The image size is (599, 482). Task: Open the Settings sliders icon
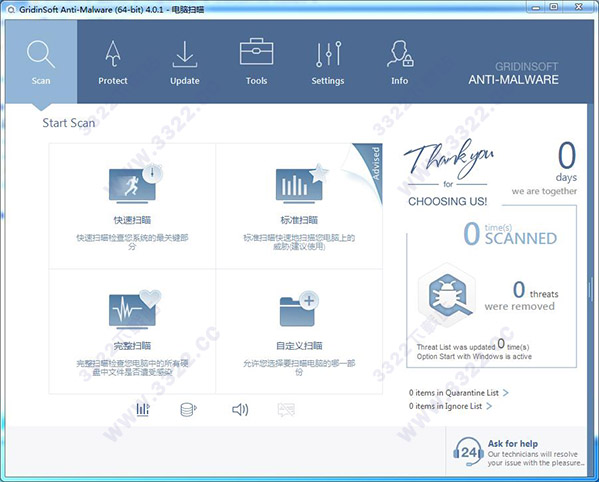point(328,54)
